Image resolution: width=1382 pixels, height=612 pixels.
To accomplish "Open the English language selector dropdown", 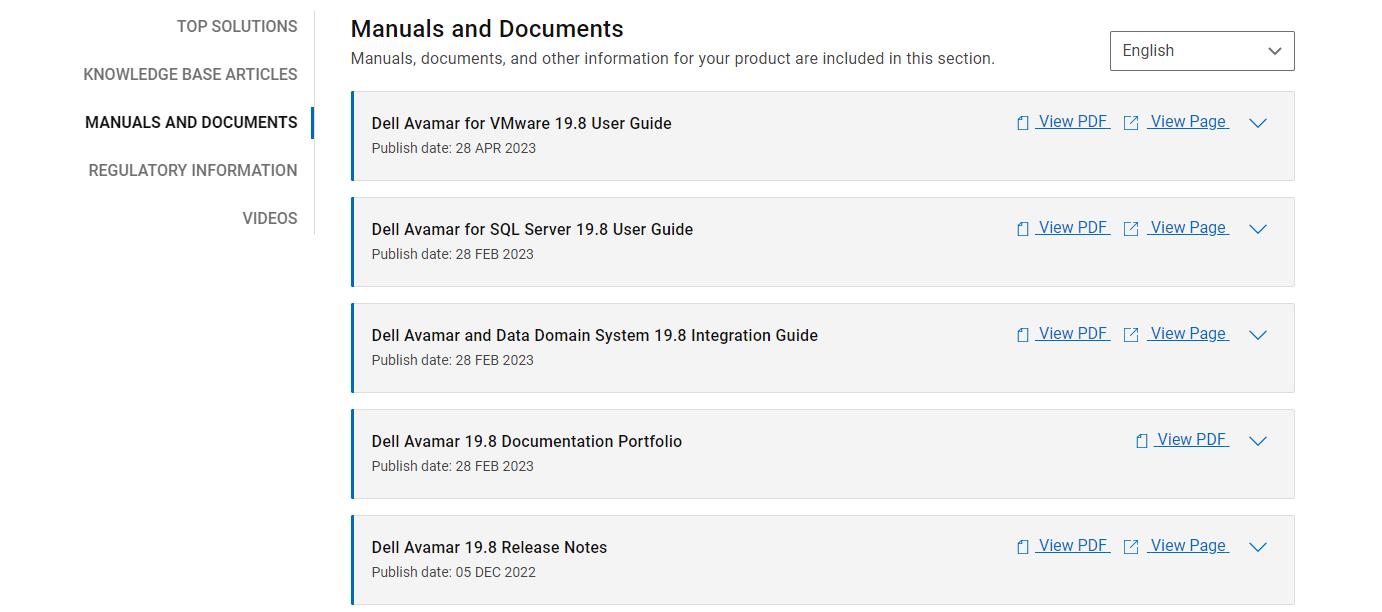I will (x=1201, y=50).
